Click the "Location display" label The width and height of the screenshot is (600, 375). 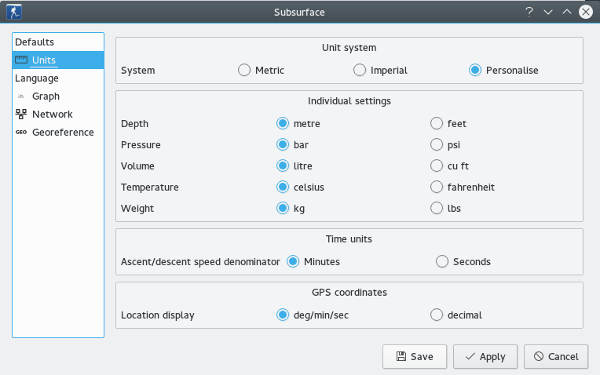pos(158,315)
